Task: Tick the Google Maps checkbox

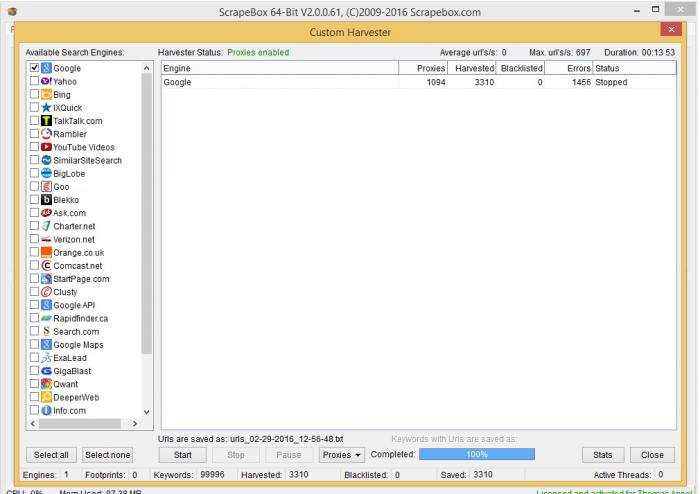Action: pos(34,345)
